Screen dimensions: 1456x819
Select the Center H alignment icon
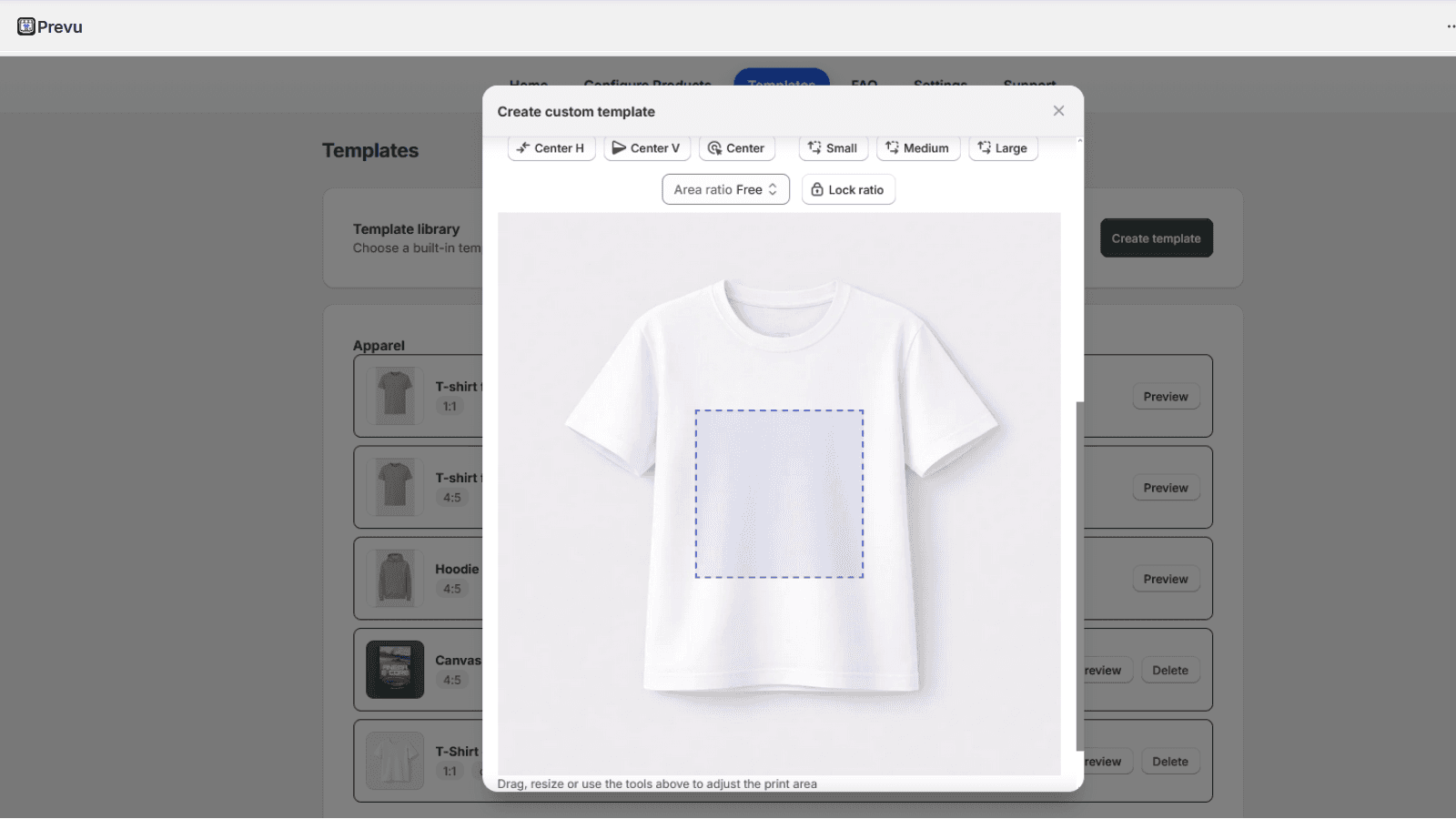523,147
